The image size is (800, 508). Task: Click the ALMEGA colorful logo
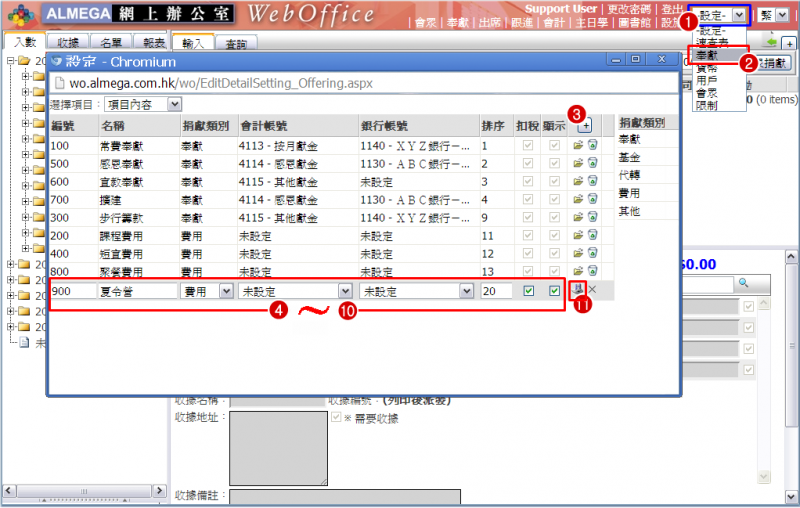click(21, 15)
